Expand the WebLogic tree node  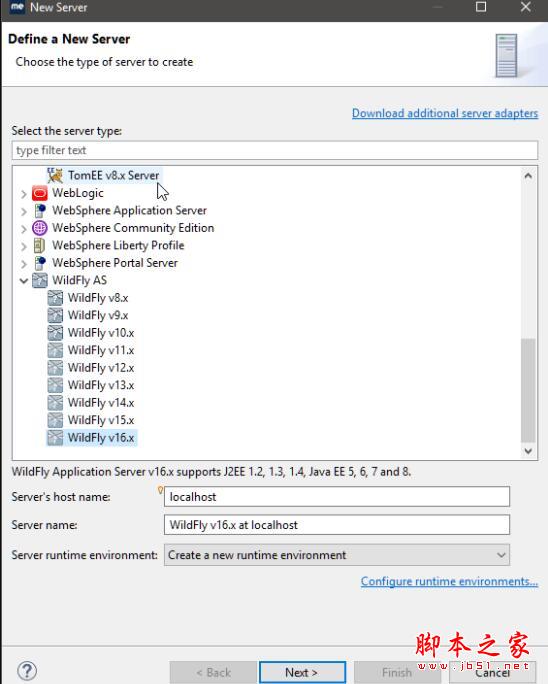point(24,194)
